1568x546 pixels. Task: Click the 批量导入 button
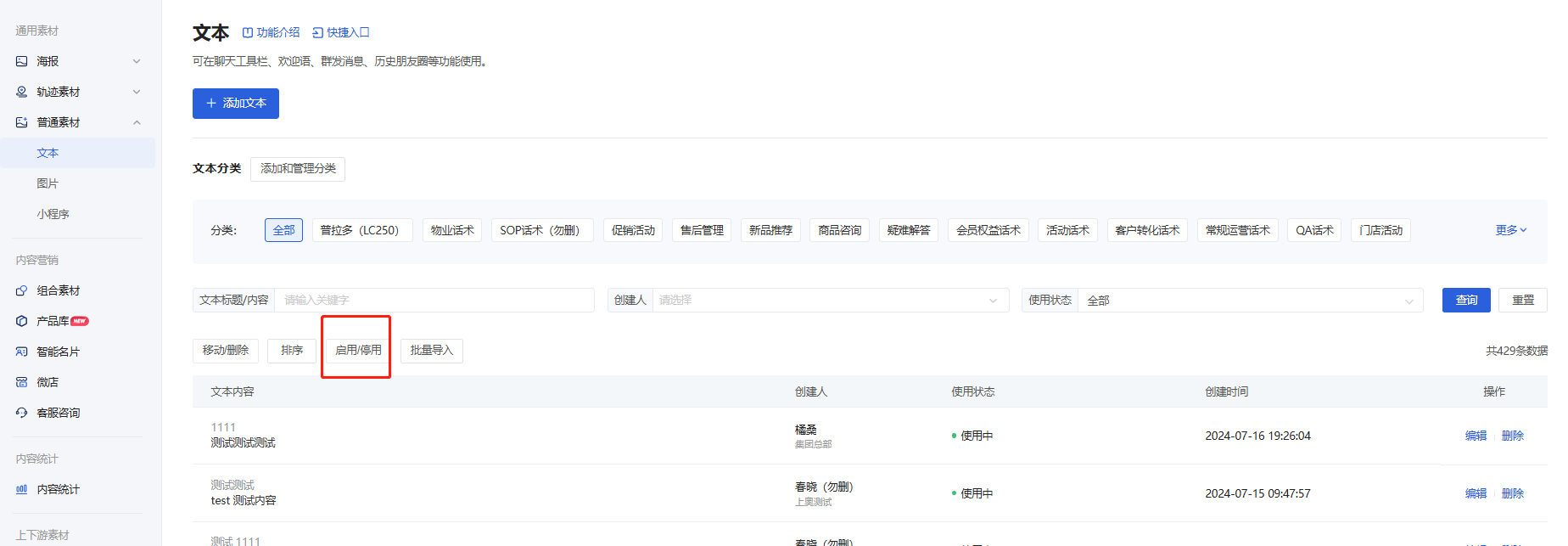point(432,351)
